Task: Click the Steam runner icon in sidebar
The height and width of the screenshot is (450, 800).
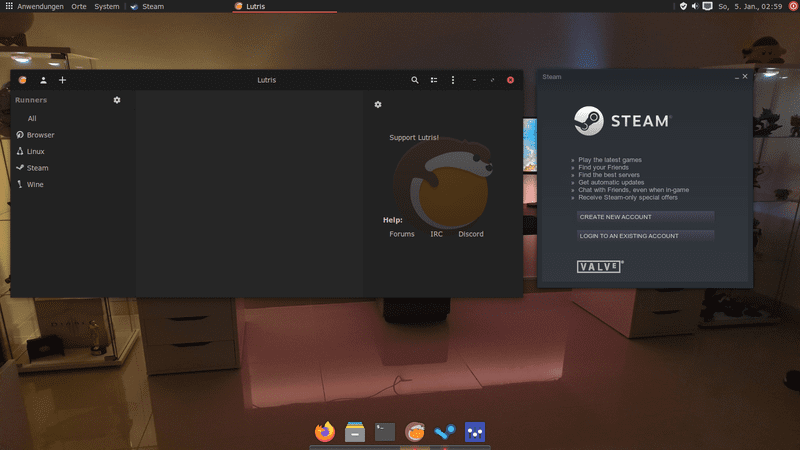Action: (20, 167)
